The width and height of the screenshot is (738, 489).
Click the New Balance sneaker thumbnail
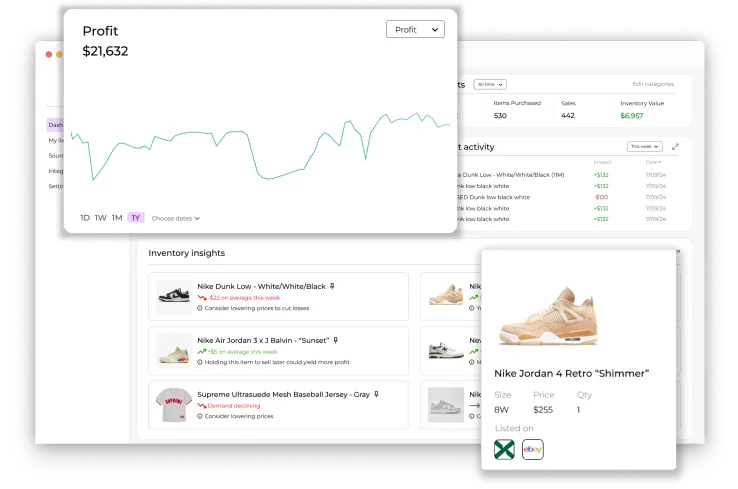[446, 351]
